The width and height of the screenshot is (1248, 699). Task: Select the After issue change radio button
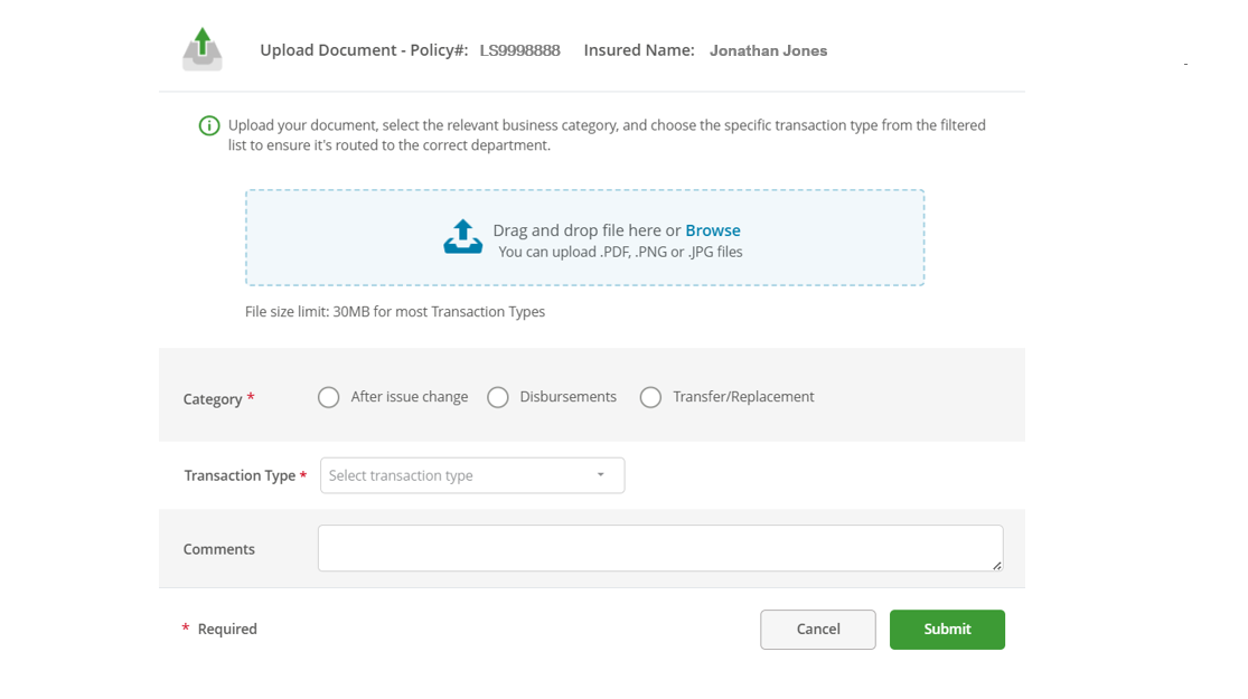point(329,397)
